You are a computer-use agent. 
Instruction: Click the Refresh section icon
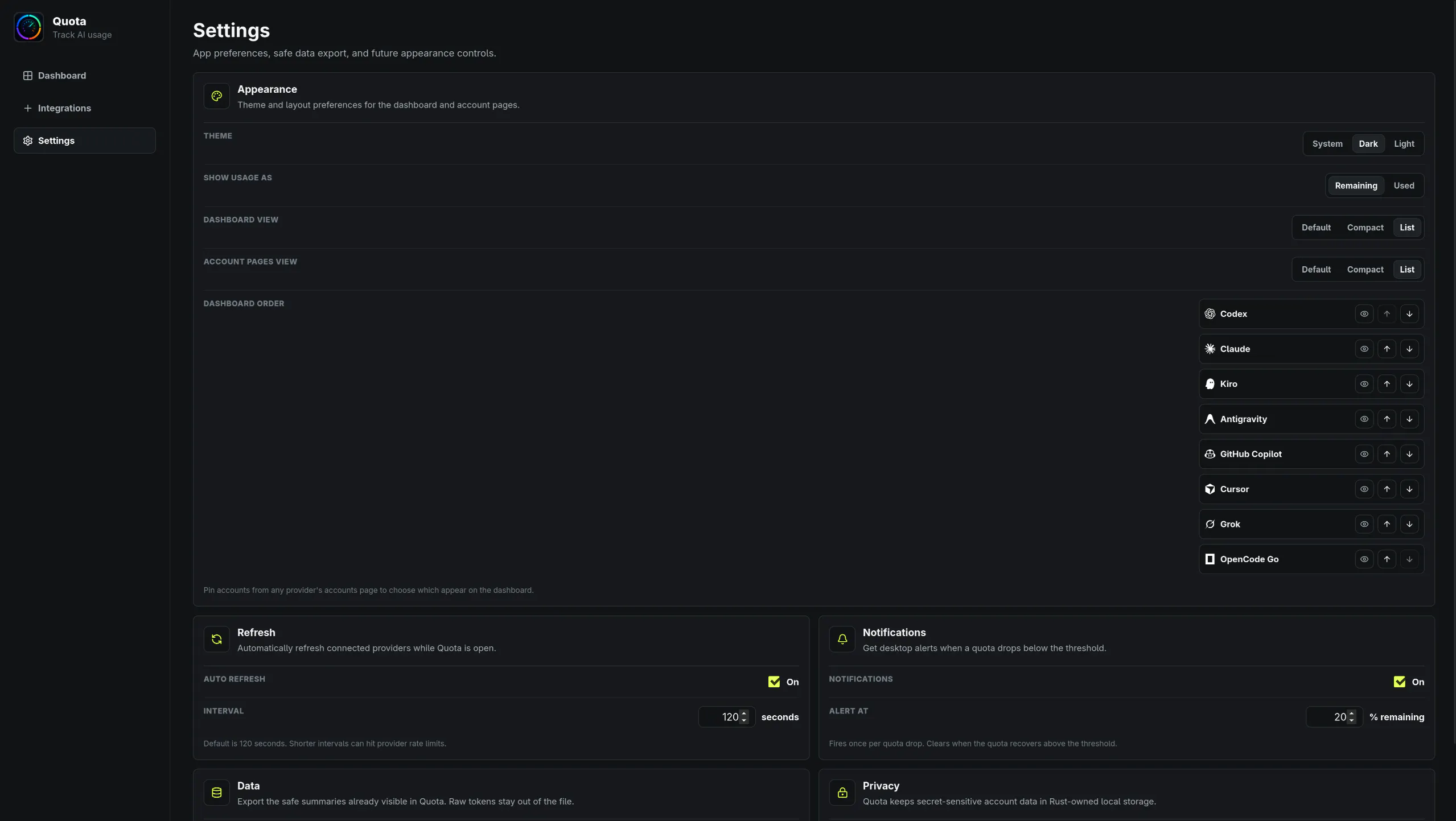[x=216, y=640]
